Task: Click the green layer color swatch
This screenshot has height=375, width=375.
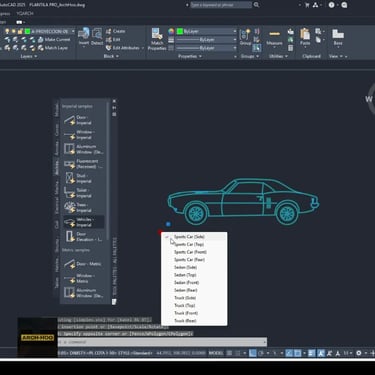Action: tap(28, 31)
